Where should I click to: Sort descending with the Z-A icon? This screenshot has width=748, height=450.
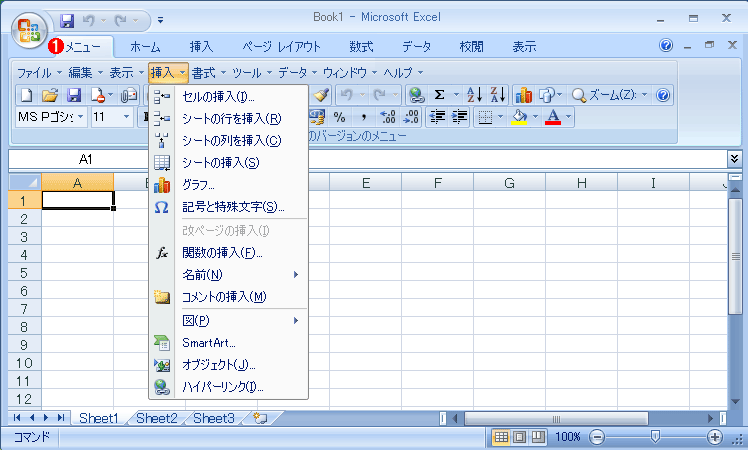[x=498, y=95]
